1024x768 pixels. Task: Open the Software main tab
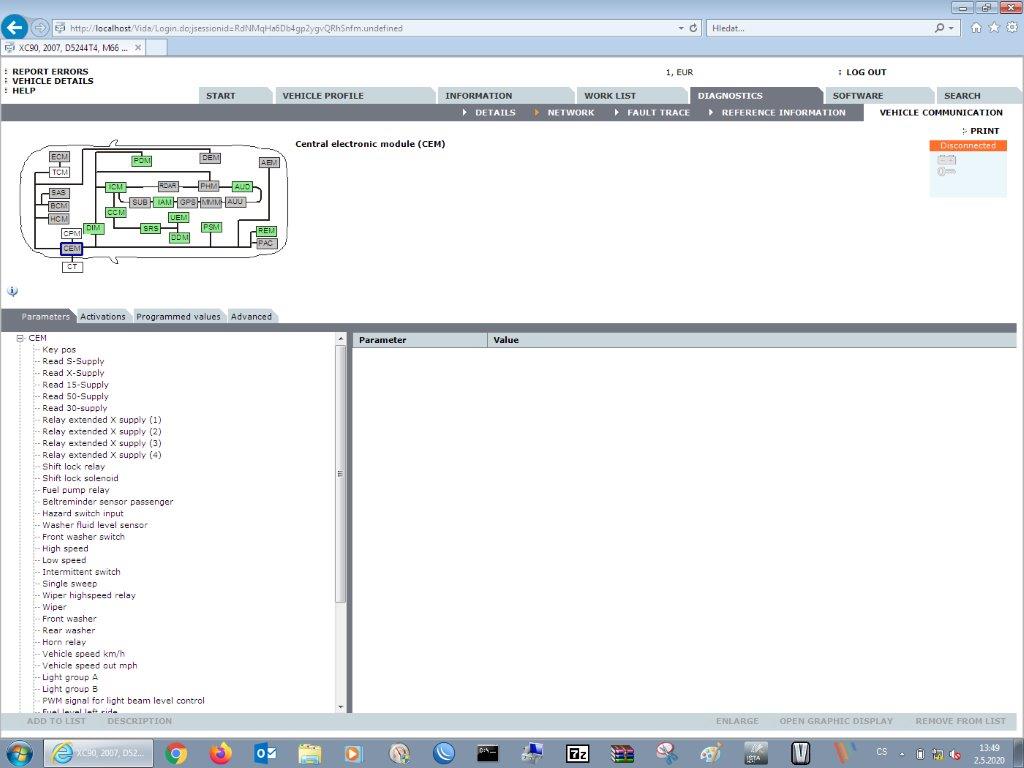click(857, 96)
